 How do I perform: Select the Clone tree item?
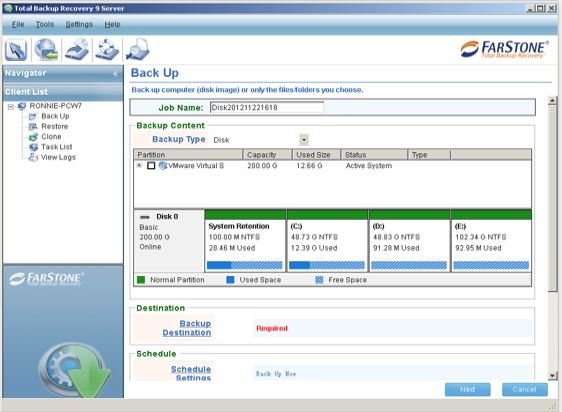pos(51,137)
